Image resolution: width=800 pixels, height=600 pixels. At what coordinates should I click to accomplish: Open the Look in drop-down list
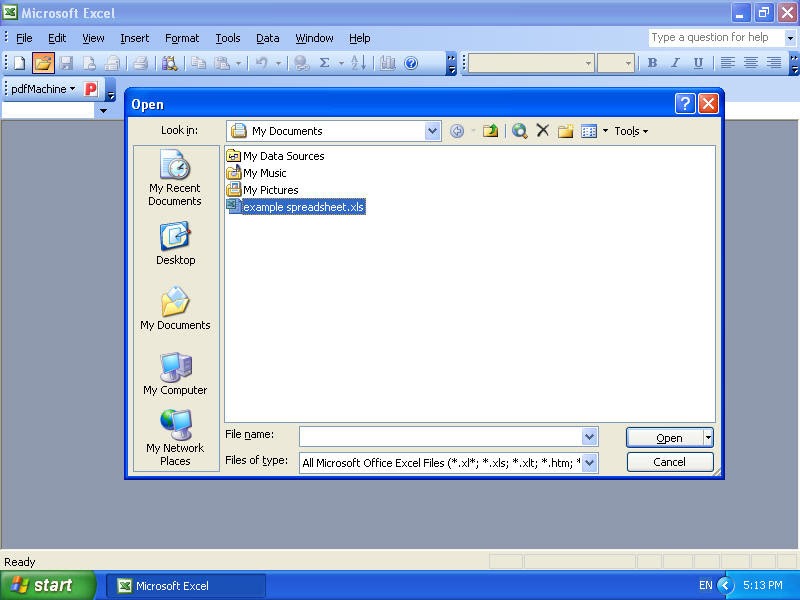(432, 130)
